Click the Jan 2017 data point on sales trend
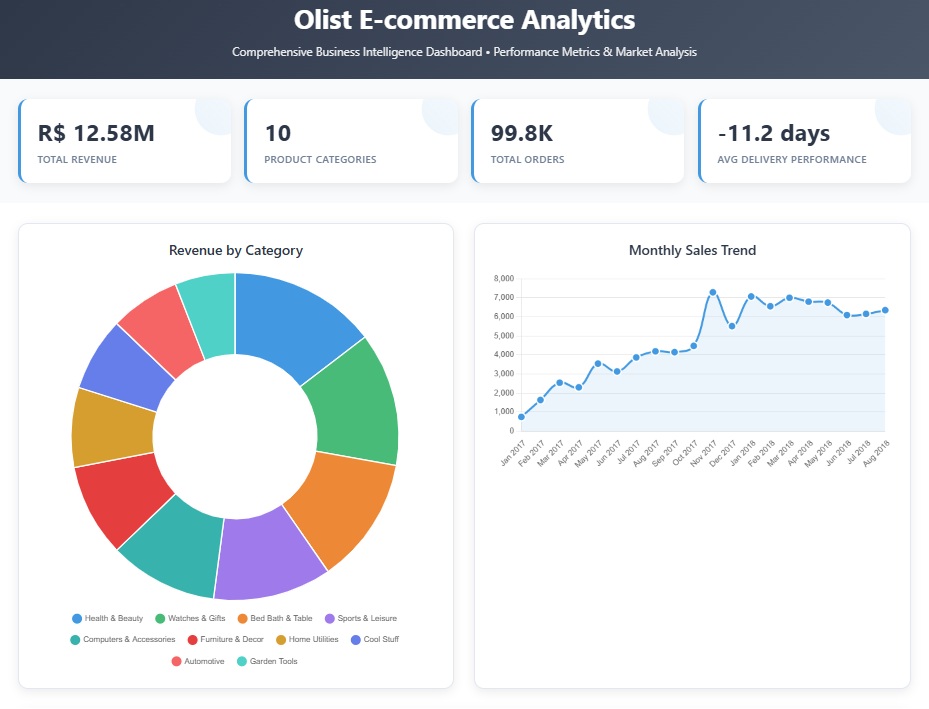 pos(521,417)
